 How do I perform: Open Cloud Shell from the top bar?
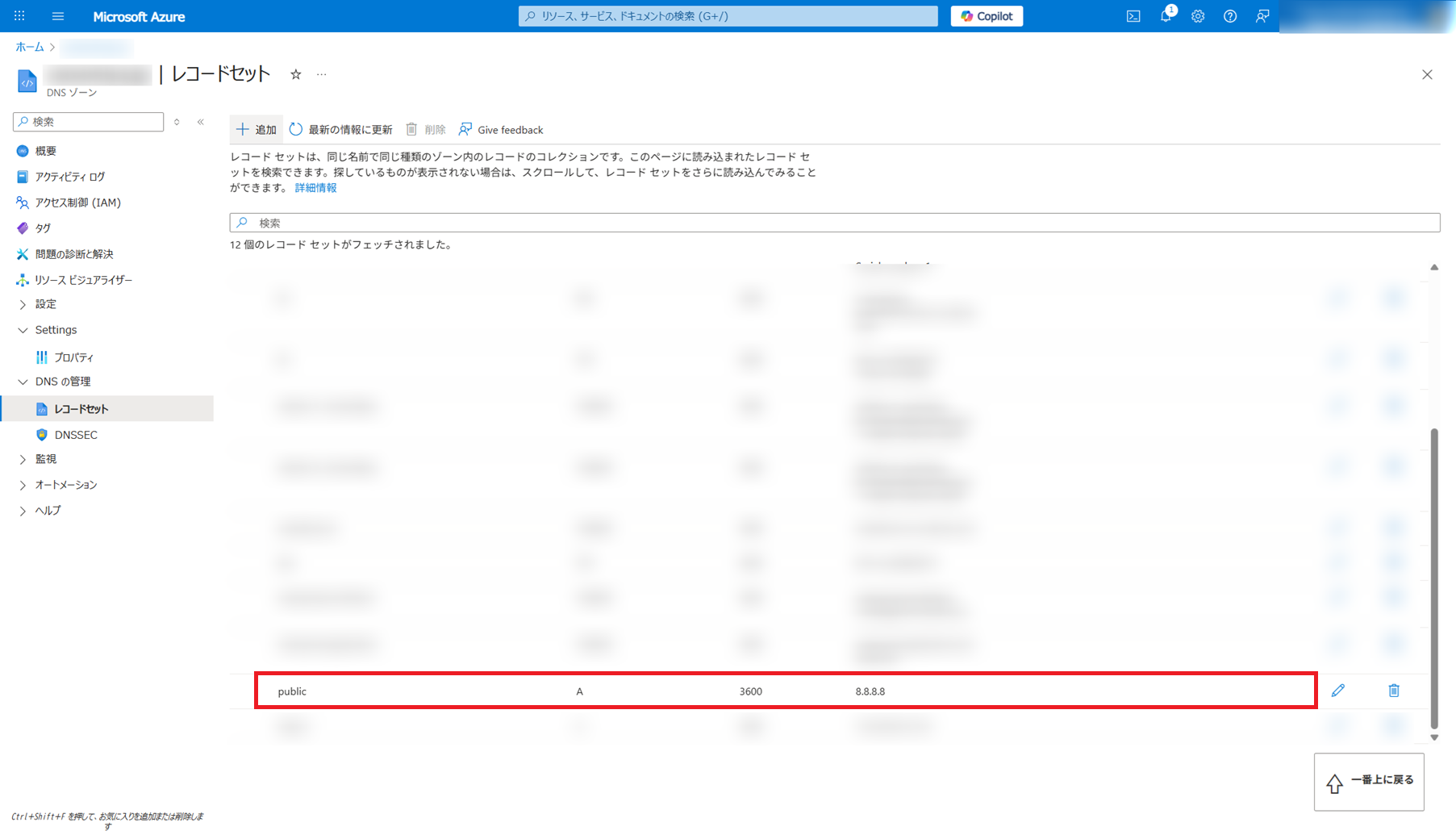[x=1133, y=16]
